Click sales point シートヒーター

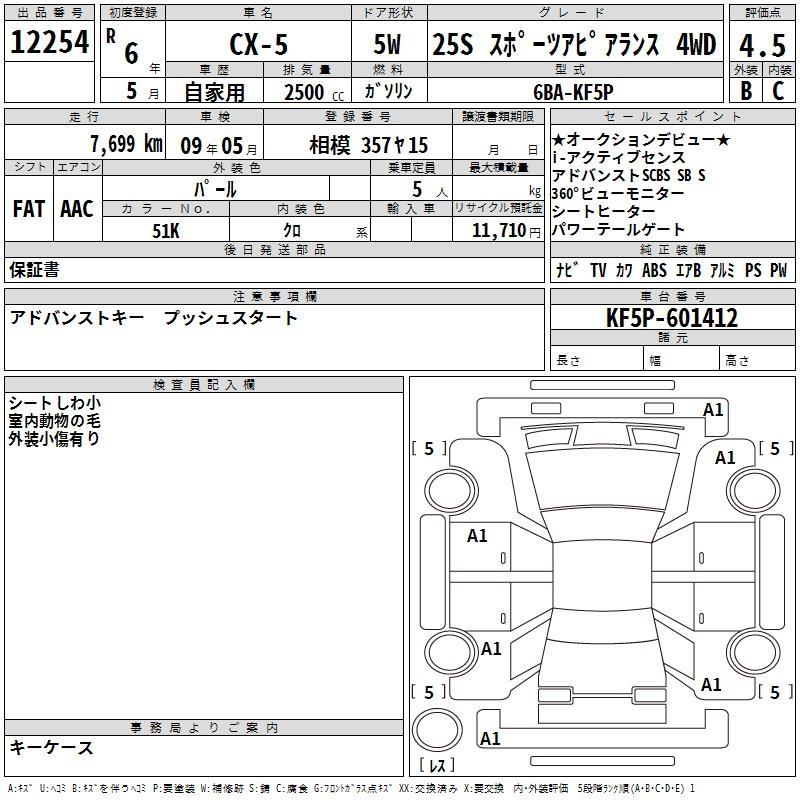click(604, 211)
